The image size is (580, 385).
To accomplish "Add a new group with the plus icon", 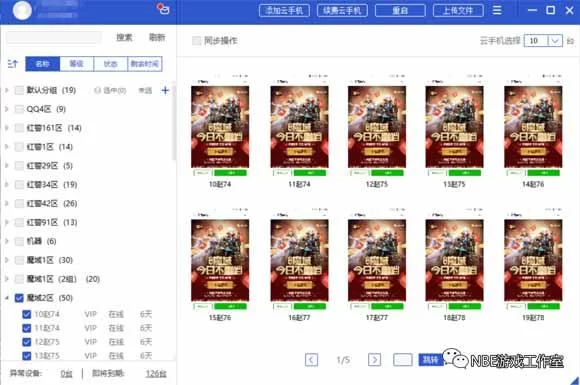I will point(165,90).
